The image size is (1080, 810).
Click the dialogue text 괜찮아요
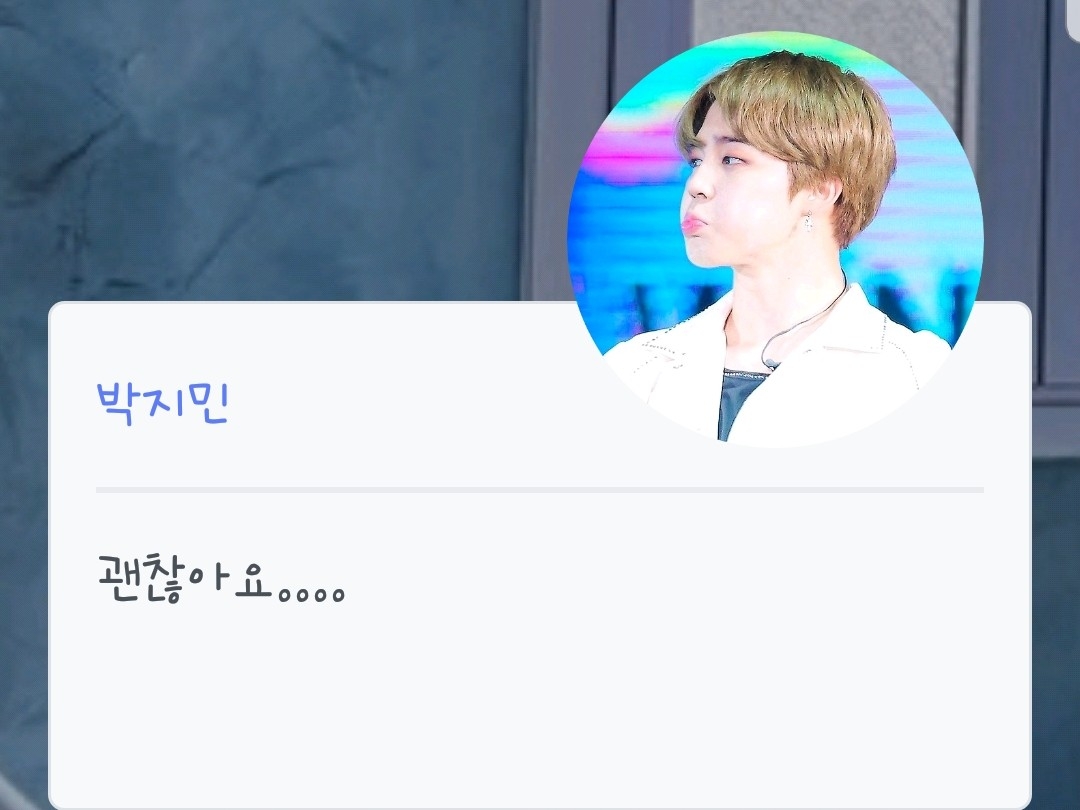point(185,580)
